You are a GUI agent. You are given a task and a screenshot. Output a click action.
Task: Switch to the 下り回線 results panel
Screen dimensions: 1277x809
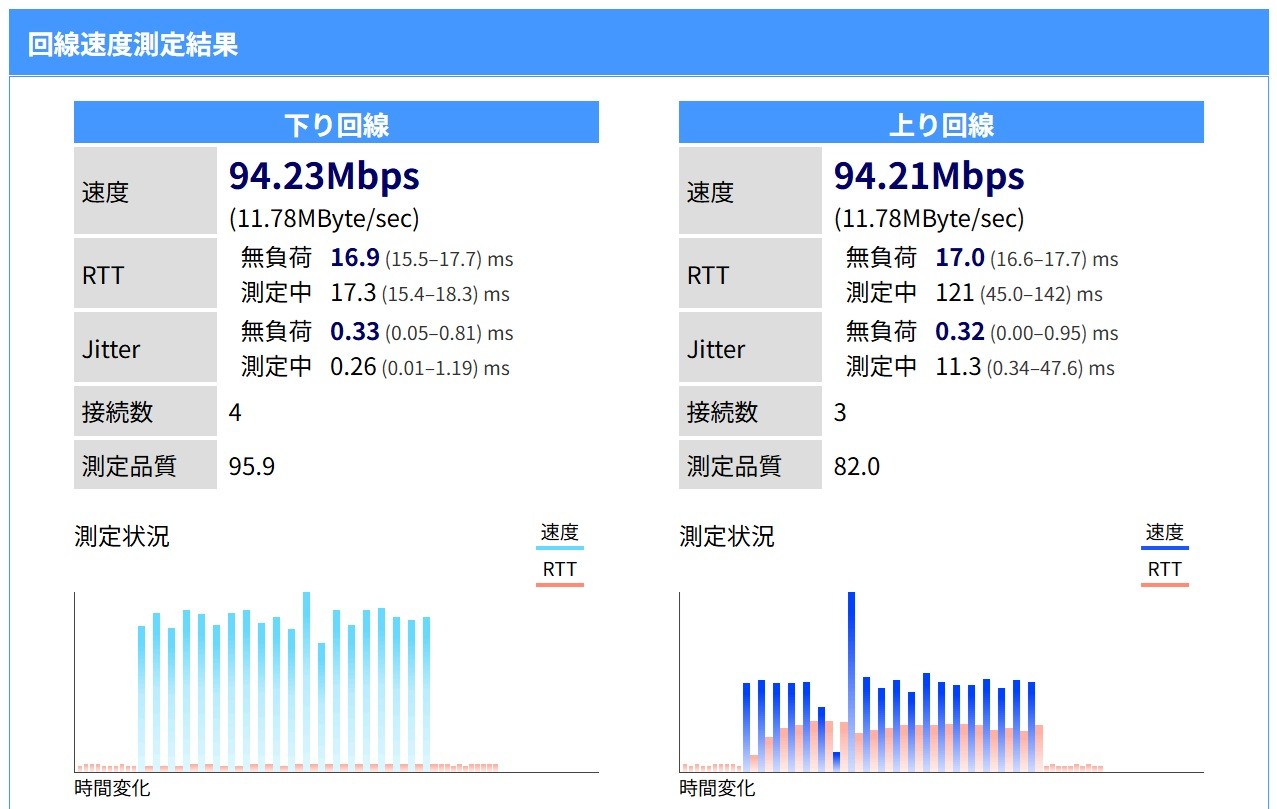[336, 122]
